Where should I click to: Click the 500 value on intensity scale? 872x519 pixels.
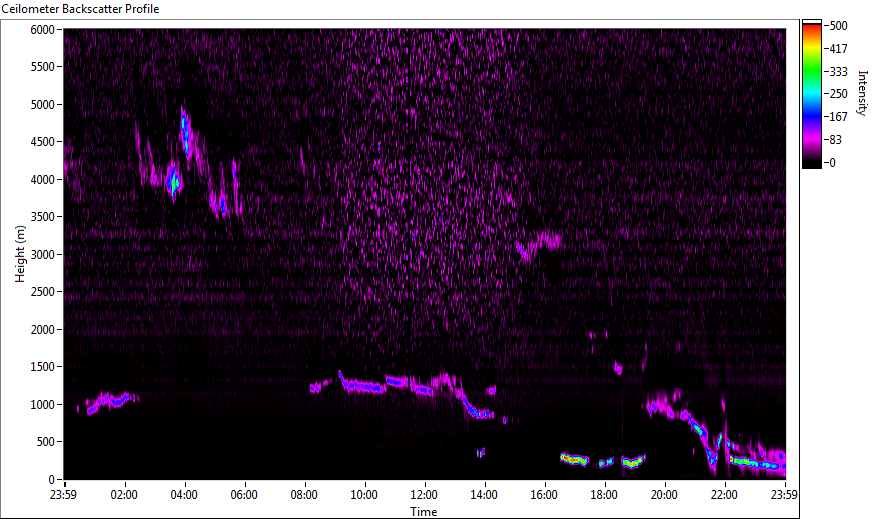tap(838, 26)
